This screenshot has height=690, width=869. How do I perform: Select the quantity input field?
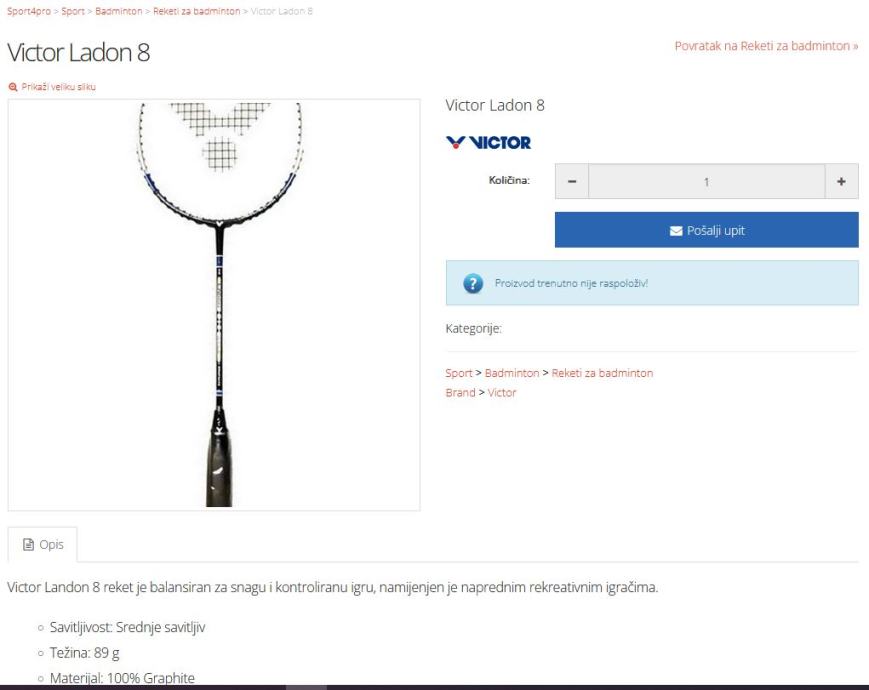click(x=707, y=181)
